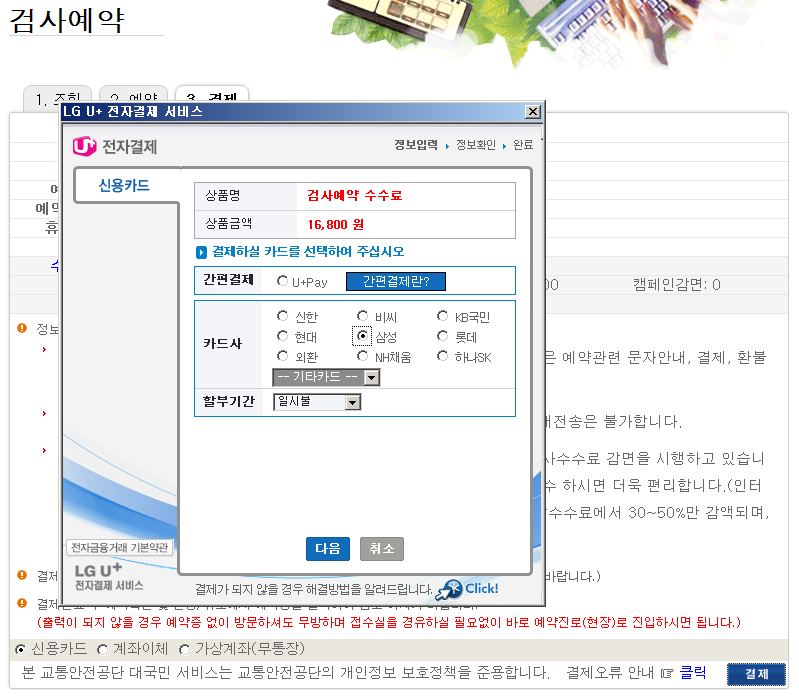Click the 1. 조회 step tab

pyautogui.click(x=58, y=98)
